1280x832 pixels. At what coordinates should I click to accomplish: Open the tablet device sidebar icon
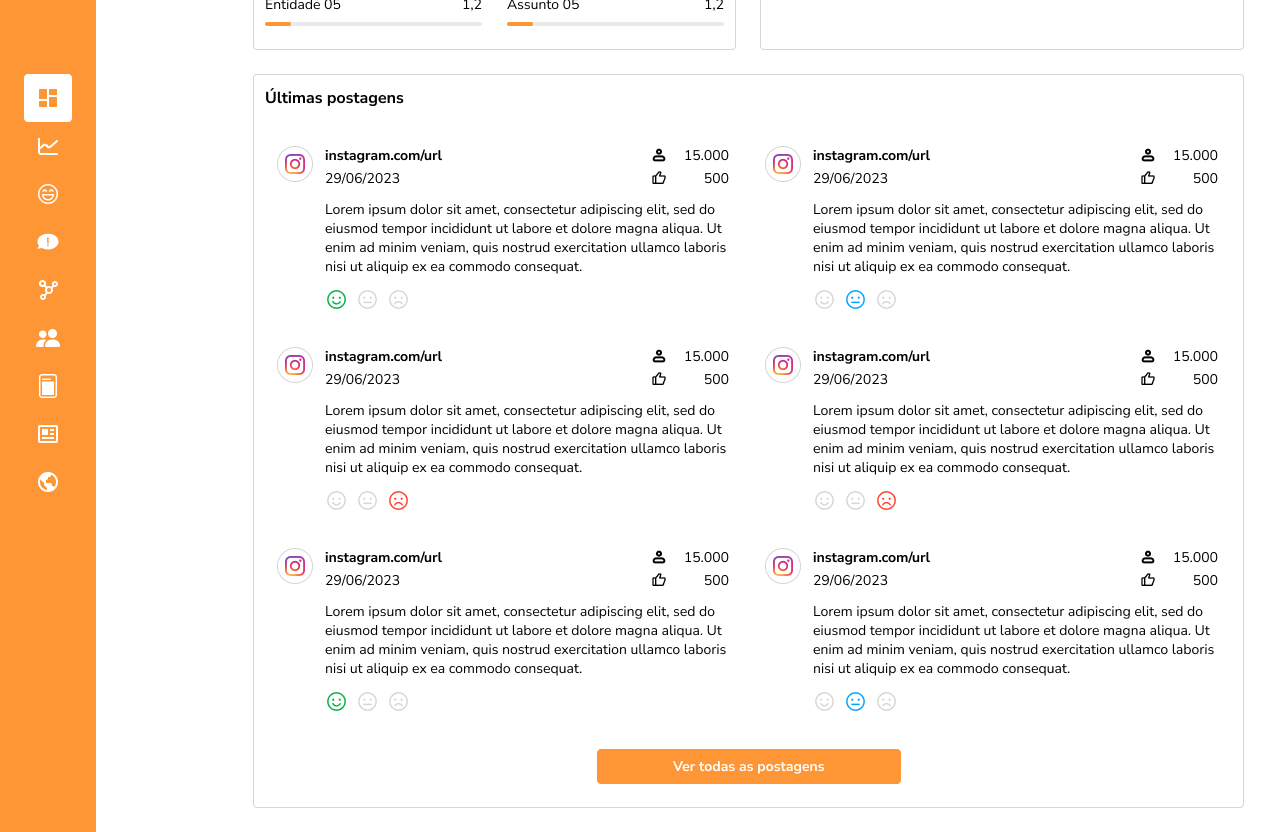(48, 386)
